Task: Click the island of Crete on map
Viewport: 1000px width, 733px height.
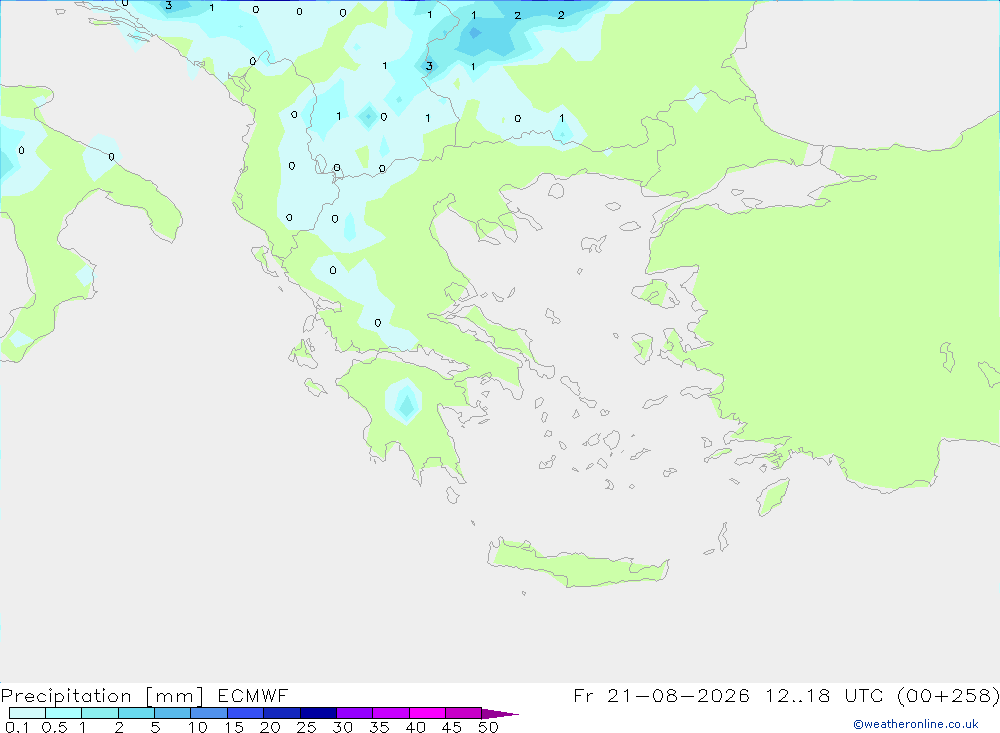Action: [x=578, y=565]
